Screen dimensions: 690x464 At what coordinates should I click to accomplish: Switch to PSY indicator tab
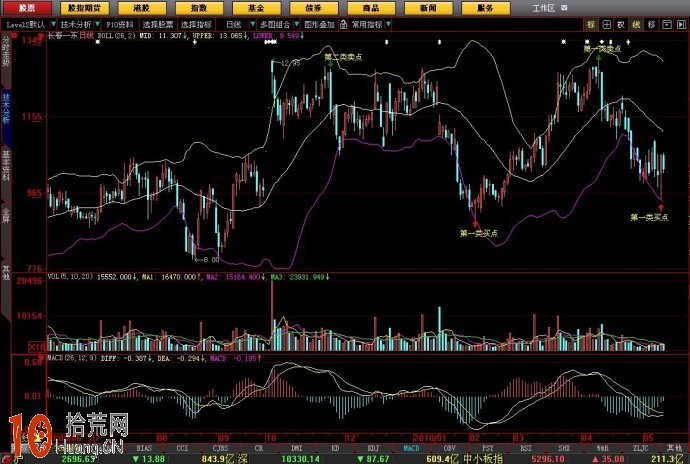coord(488,448)
